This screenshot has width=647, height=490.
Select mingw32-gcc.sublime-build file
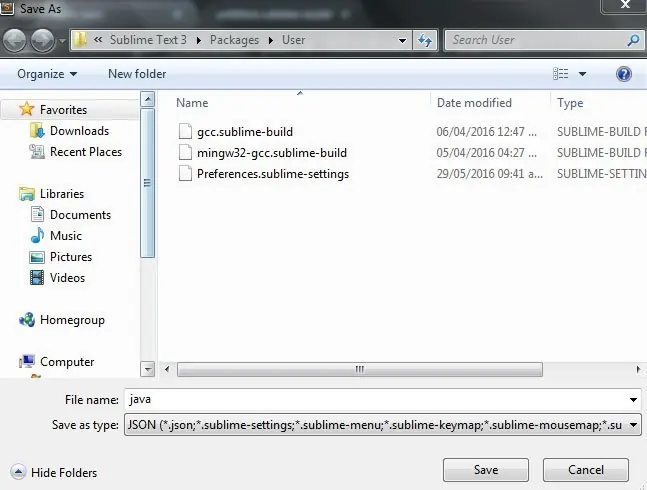coord(272,153)
